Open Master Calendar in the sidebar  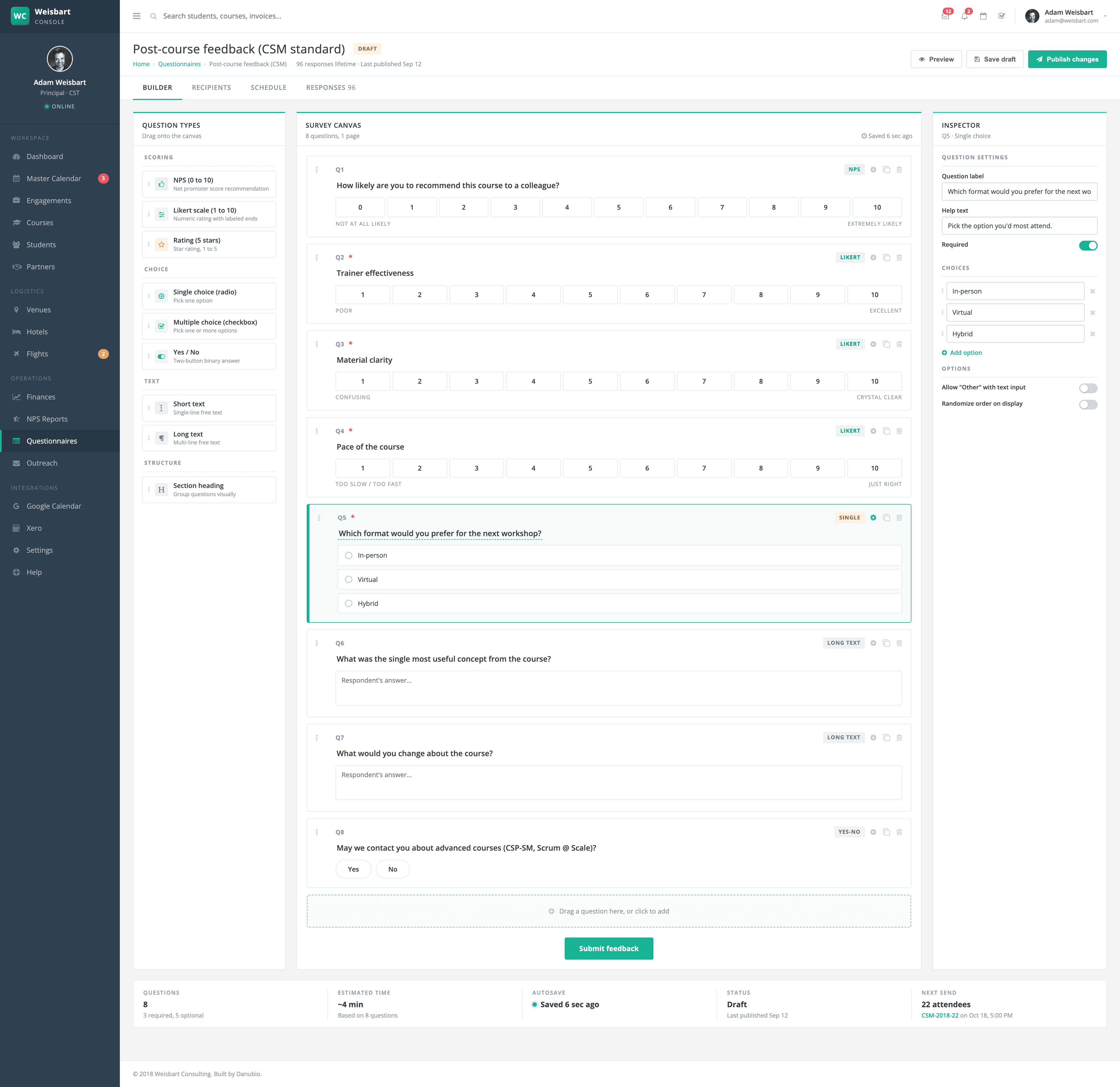60,179
